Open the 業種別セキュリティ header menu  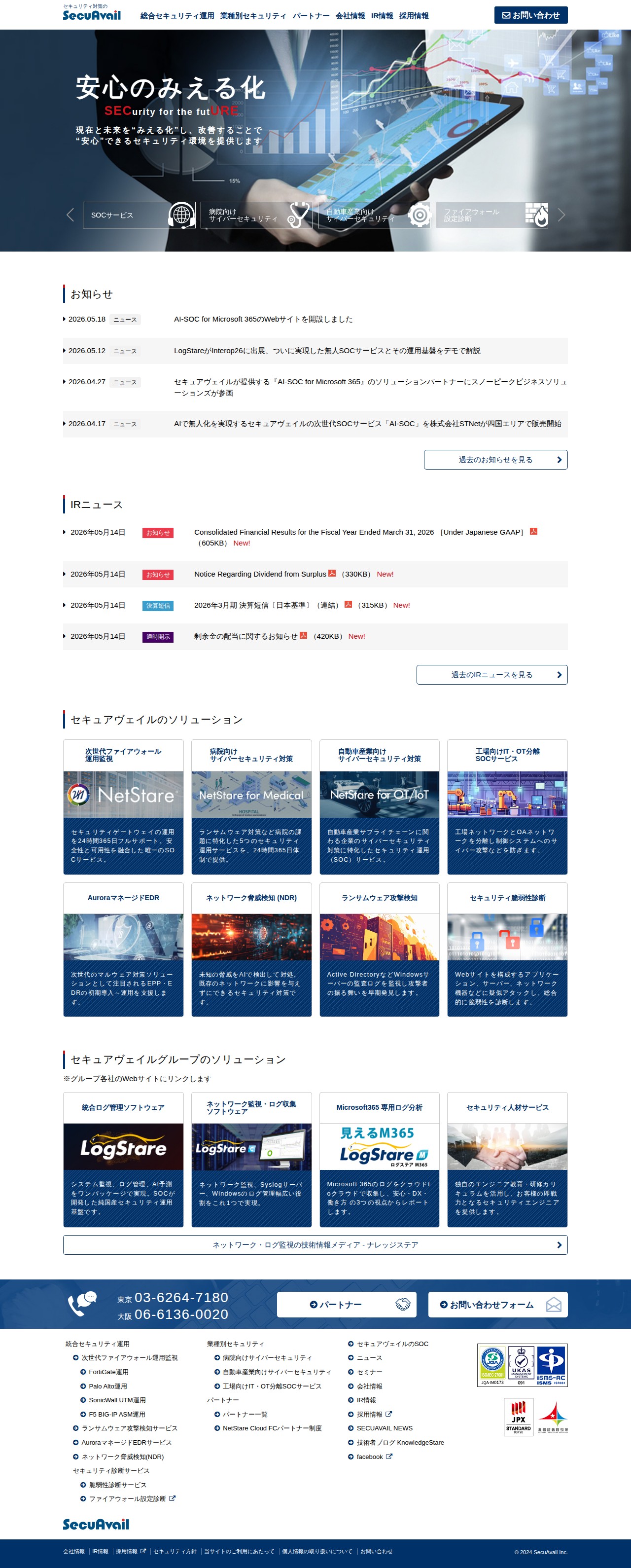(253, 16)
